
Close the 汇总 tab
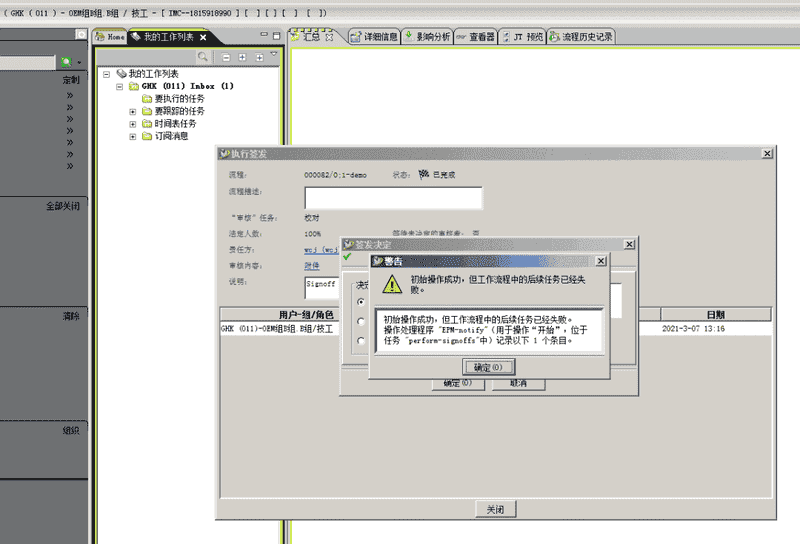point(329,37)
